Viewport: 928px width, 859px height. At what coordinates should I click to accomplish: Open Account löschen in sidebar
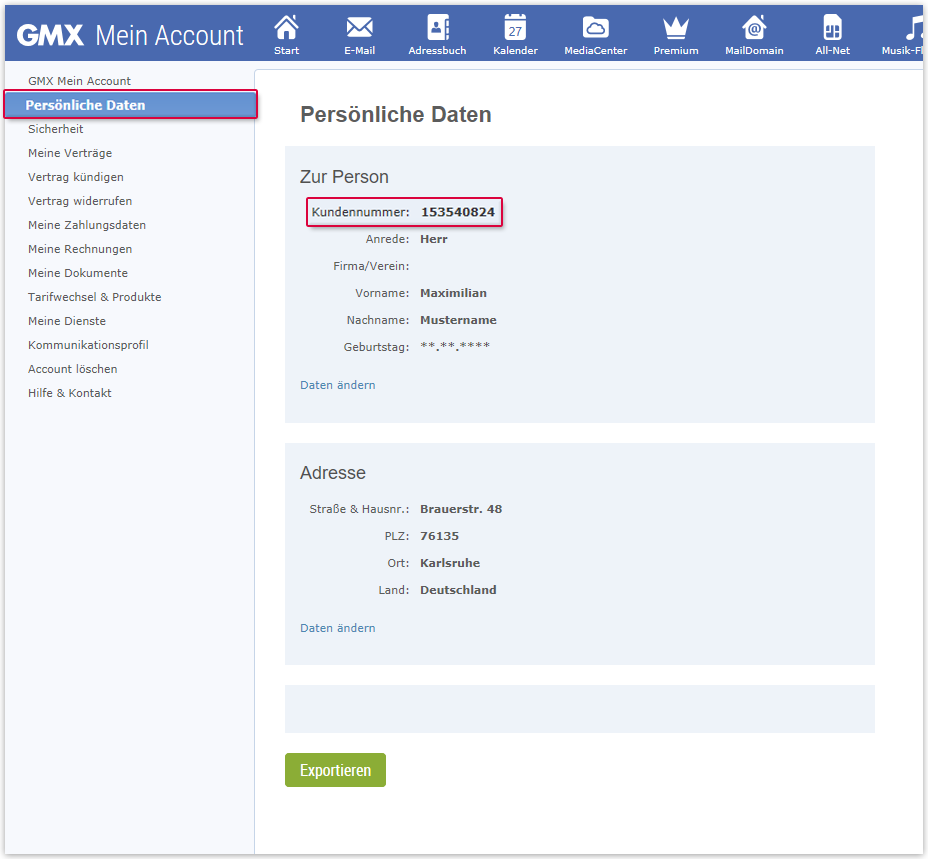(x=72, y=369)
